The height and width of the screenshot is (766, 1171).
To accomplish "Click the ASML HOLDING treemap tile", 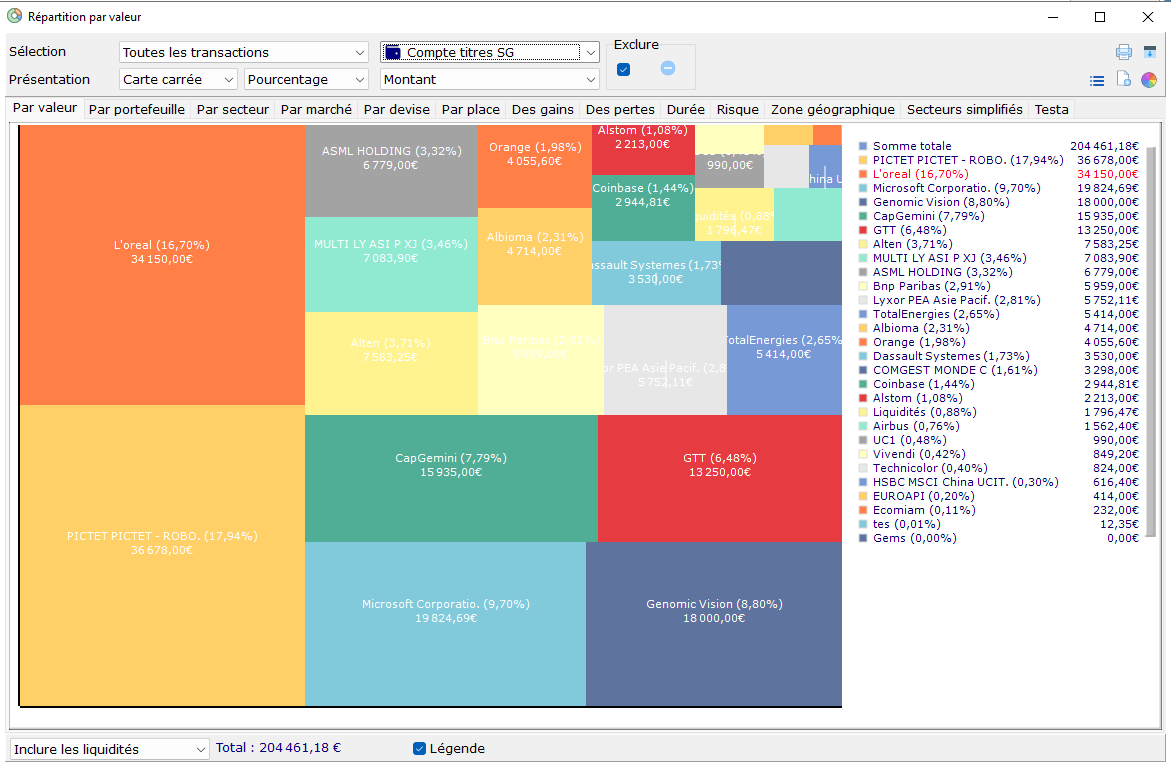I will 391,171.
